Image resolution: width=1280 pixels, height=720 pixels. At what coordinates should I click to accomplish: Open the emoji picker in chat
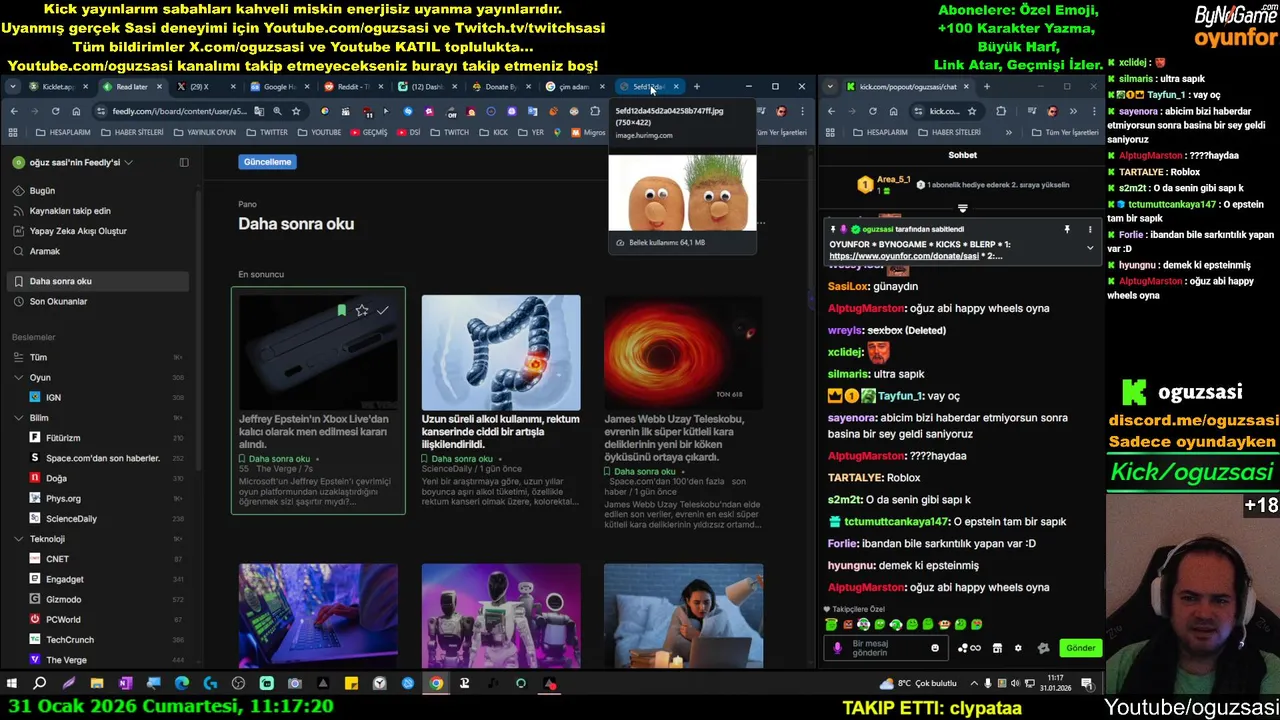935,648
